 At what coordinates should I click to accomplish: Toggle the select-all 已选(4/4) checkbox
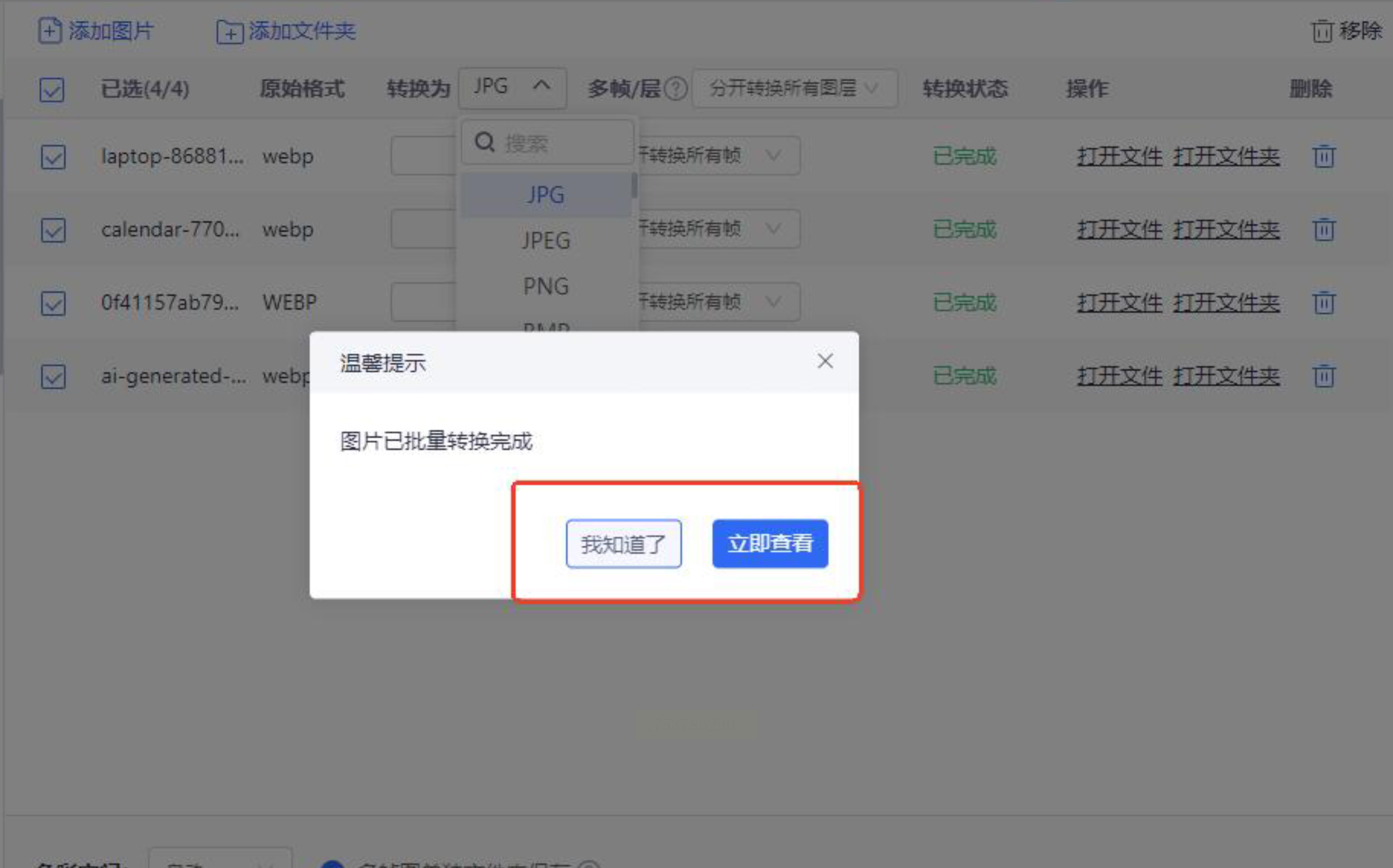click(x=52, y=89)
